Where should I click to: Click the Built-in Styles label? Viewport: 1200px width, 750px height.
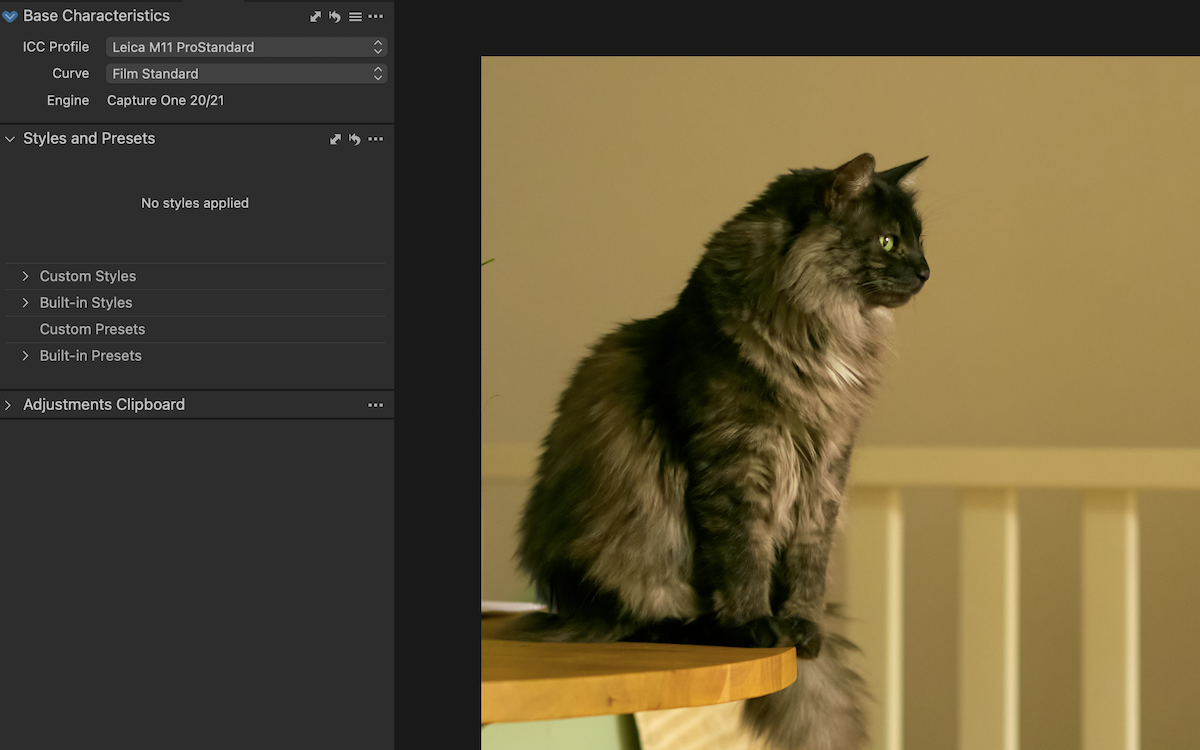86,303
